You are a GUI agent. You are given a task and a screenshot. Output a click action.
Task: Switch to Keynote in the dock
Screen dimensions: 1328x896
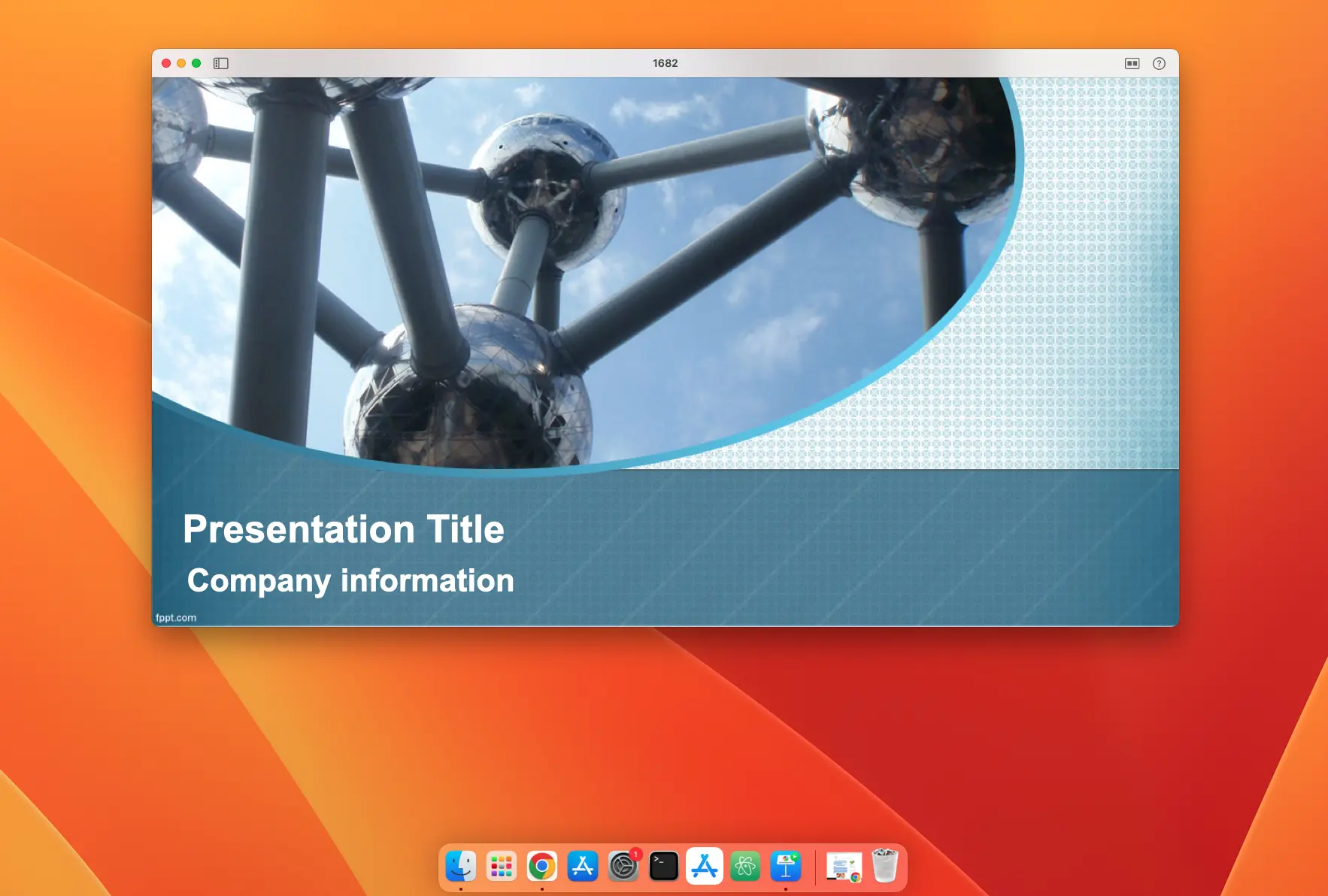coord(786,866)
